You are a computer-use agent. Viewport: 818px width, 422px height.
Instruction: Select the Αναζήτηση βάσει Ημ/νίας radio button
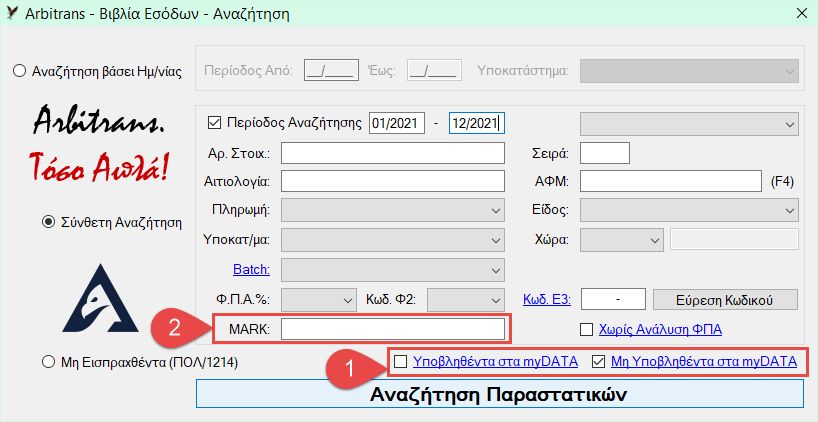(19, 71)
